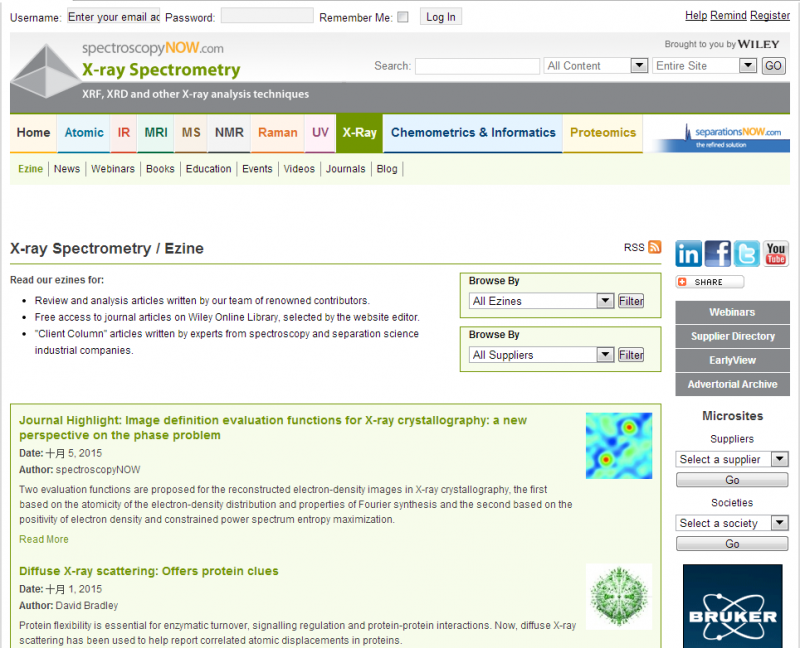Switch to the Atomic tab
Image resolution: width=800 pixels, height=648 pixels.
84,133
